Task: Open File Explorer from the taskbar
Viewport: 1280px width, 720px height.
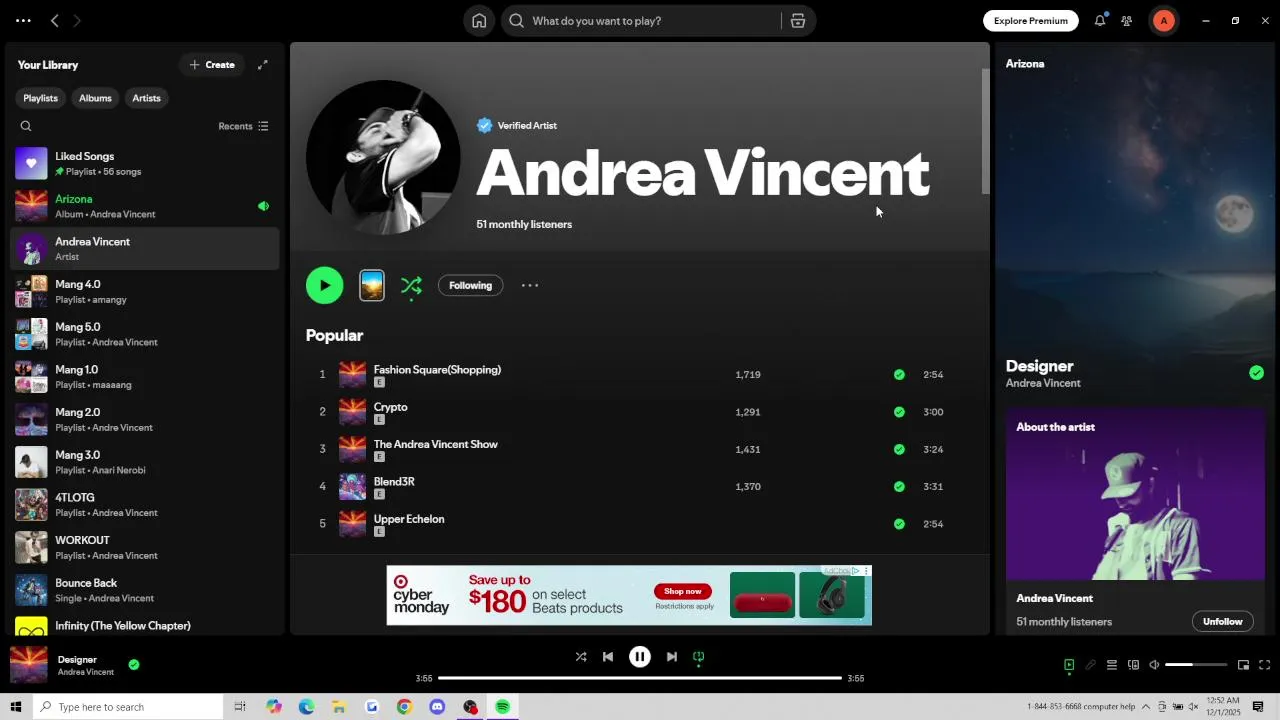Action: [339, 707]
